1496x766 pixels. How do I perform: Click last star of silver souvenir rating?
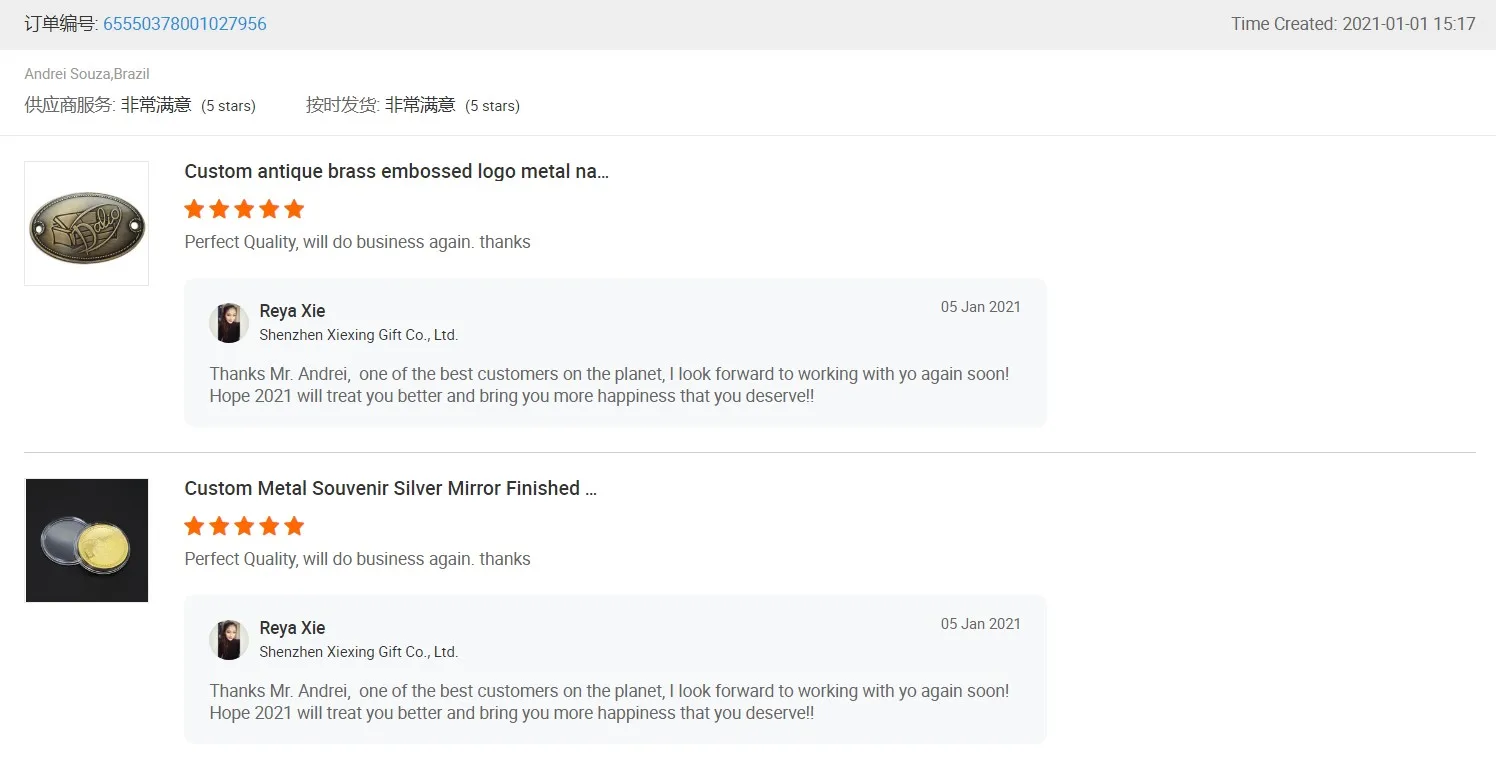[294, 526]
